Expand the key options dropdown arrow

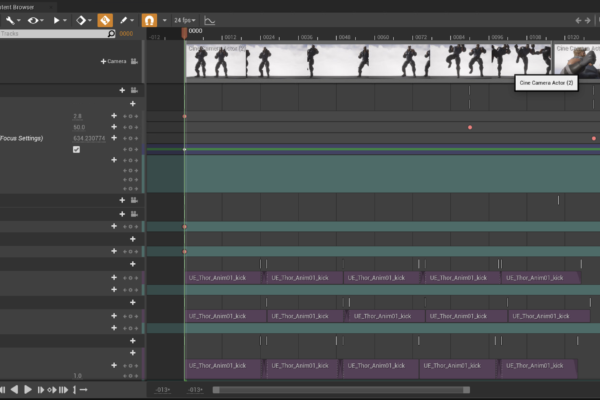coord(90,20)
